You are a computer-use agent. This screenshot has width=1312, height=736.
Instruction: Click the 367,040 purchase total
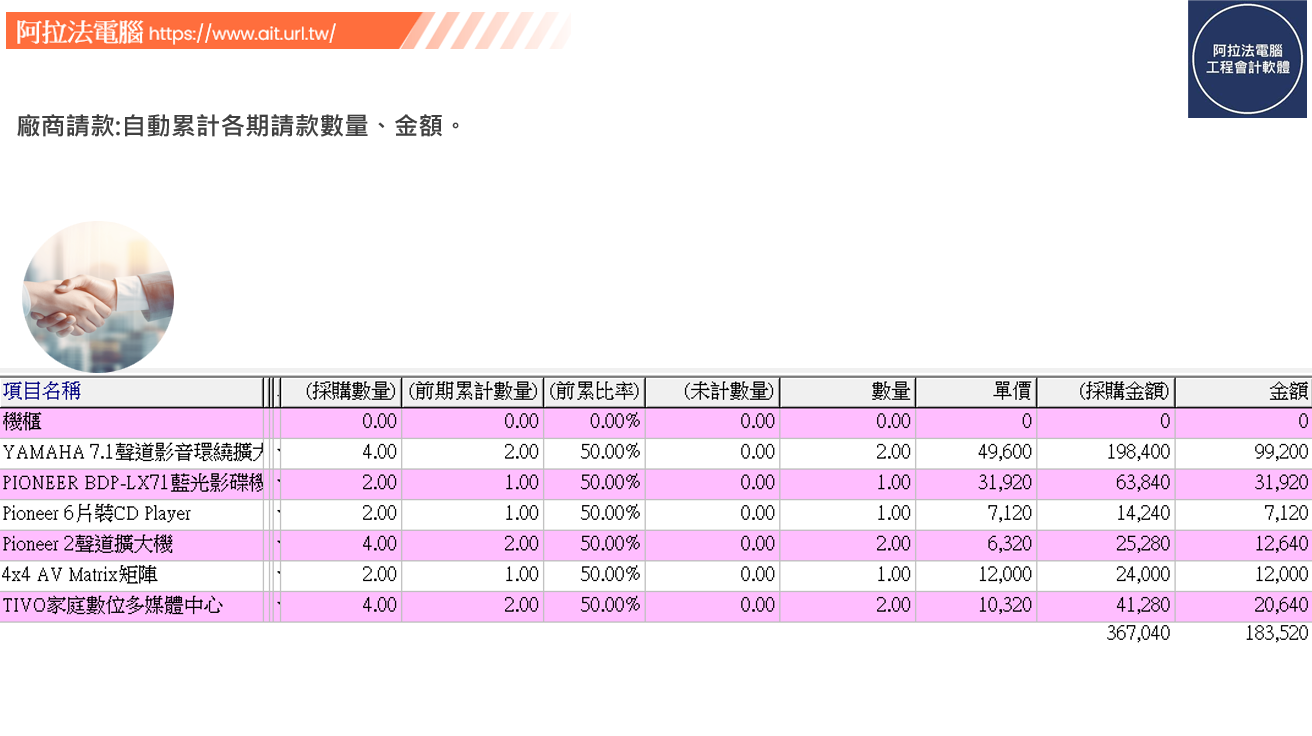point(1138,634)
